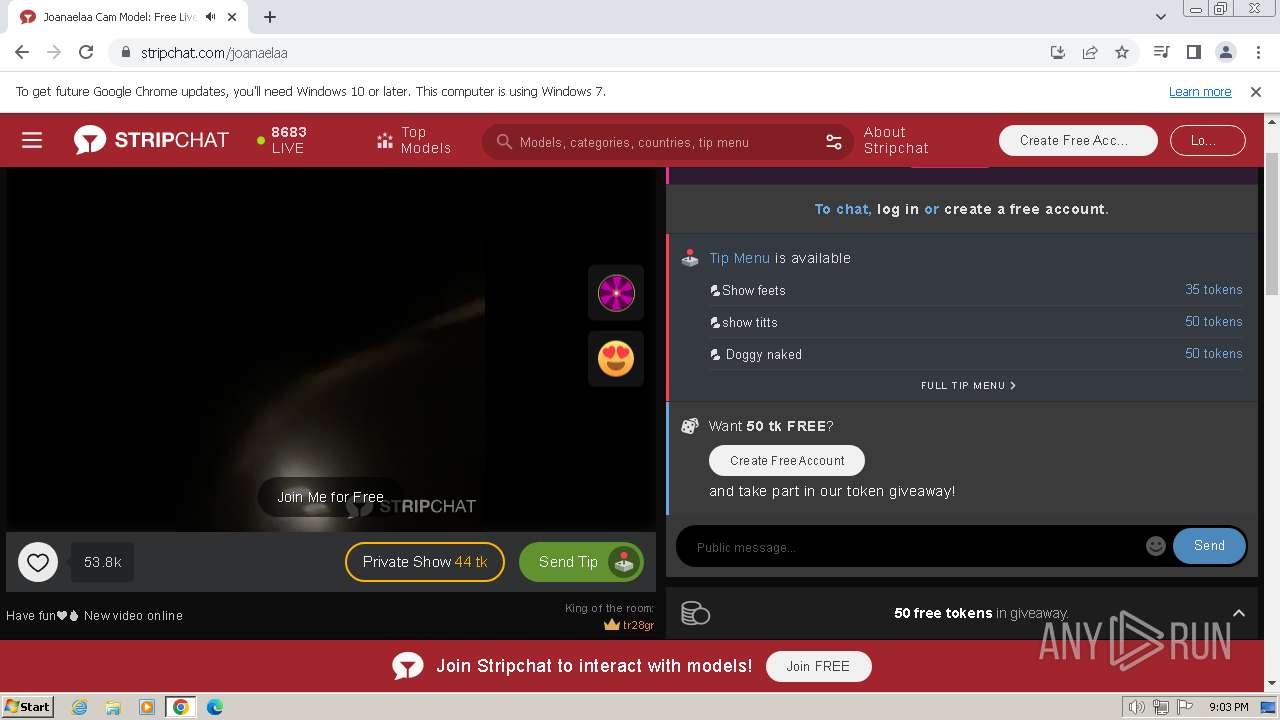Select the Show feets tip item
This screenshot has height=720, width=1280.
(976, 290)
